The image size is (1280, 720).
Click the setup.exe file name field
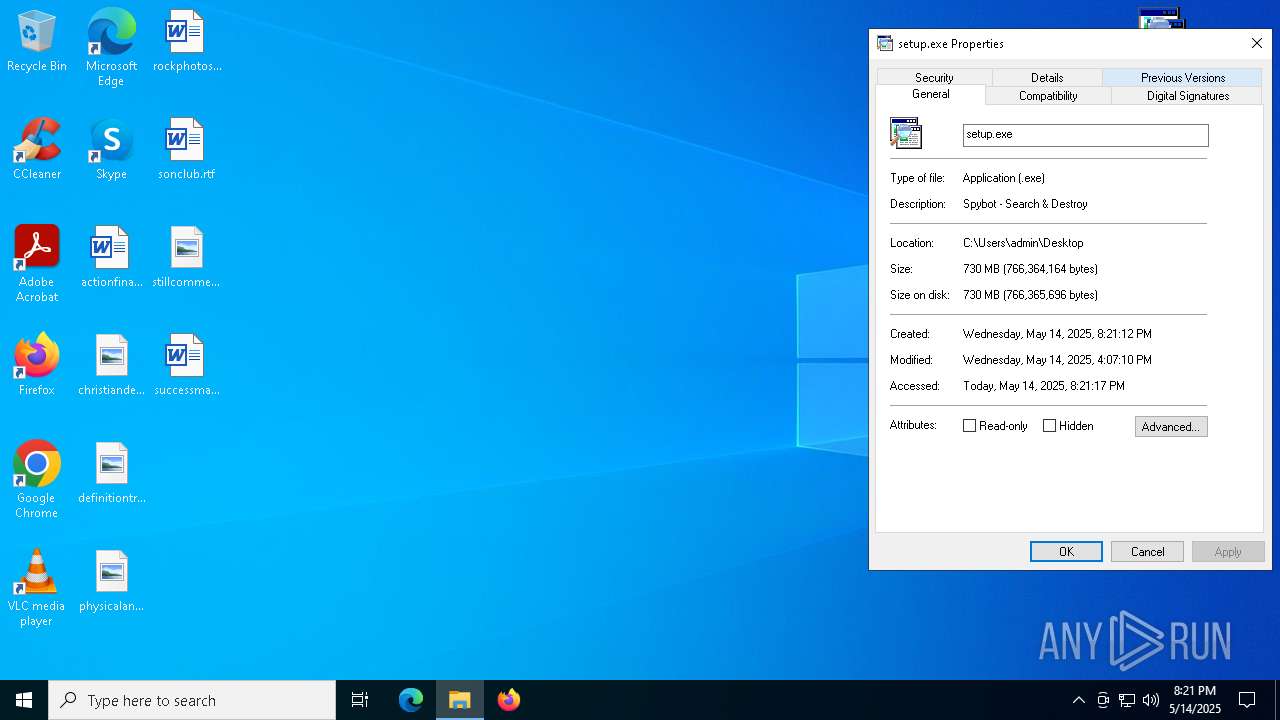pyautogui.click(x=1084, y=135)
